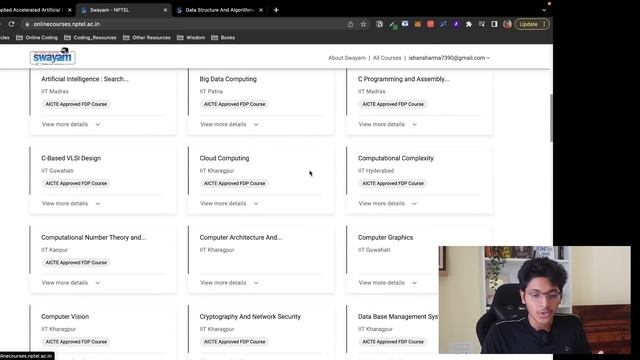Viewport: 640px width, 360px height.
Task: Expand details for Computational Complexity
Action: (388, 203)
